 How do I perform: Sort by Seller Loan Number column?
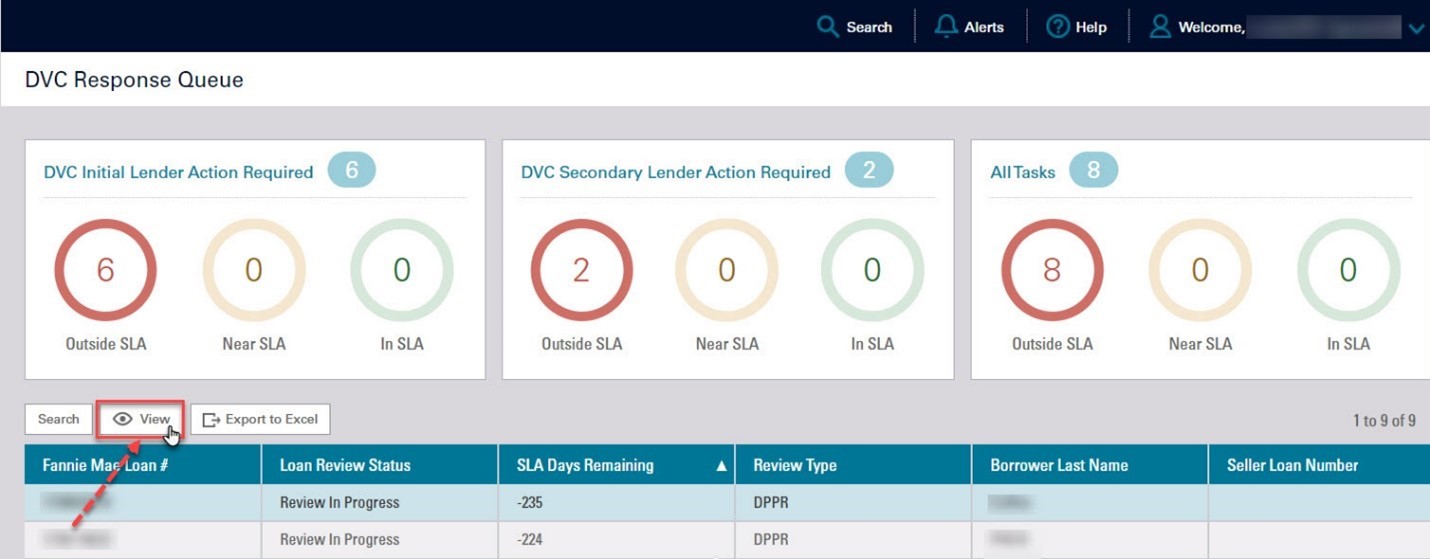point(1319,465)
